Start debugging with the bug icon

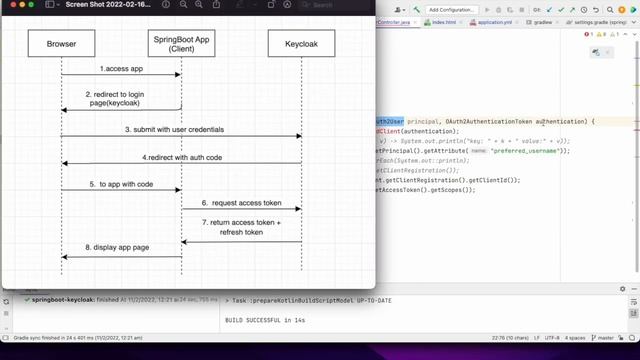point(498,10)
